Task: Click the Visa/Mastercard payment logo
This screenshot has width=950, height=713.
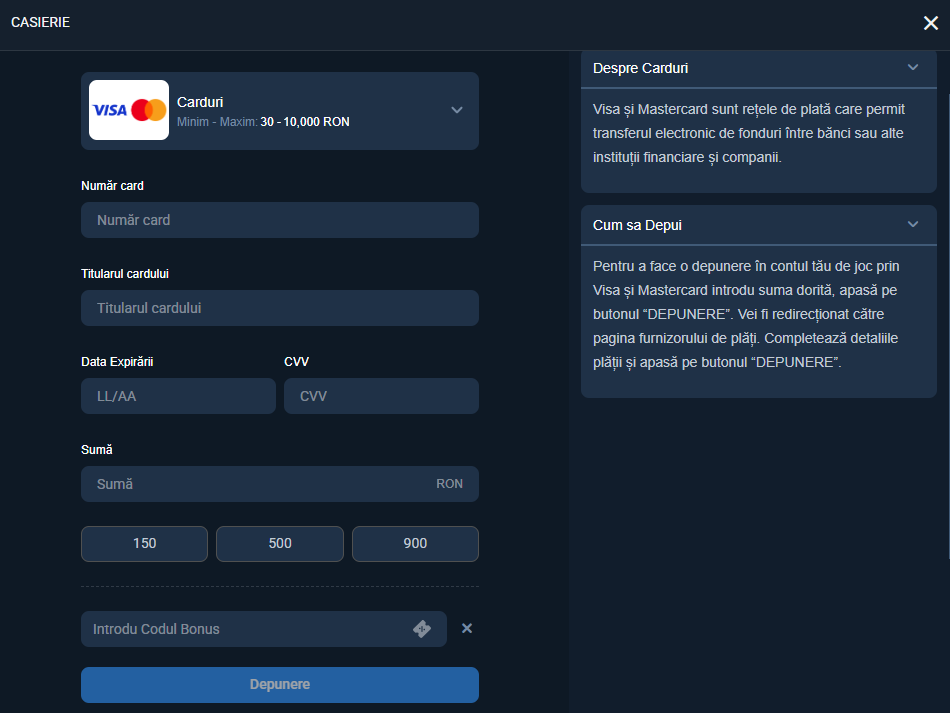Action: coord(129,111)
